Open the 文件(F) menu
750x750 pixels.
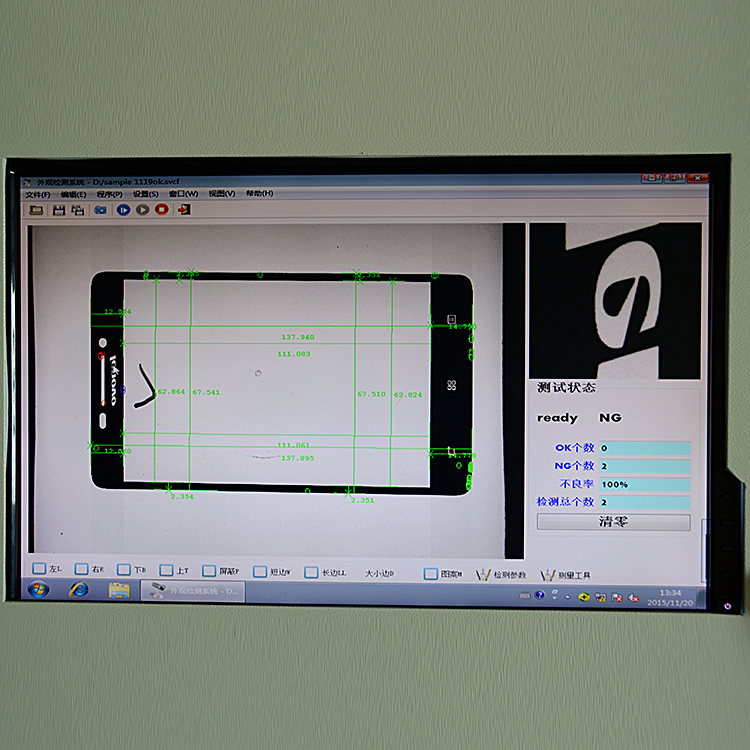click(x=37, y=194)
